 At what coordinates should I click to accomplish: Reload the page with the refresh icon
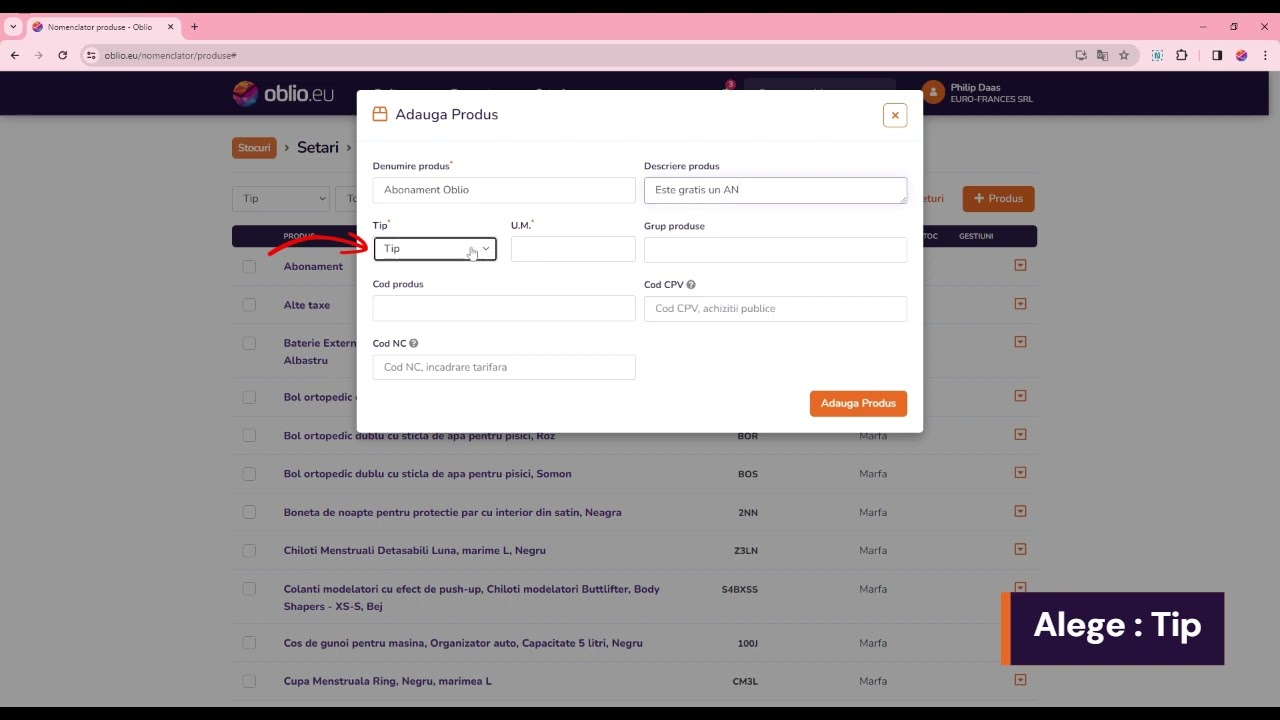62,55
